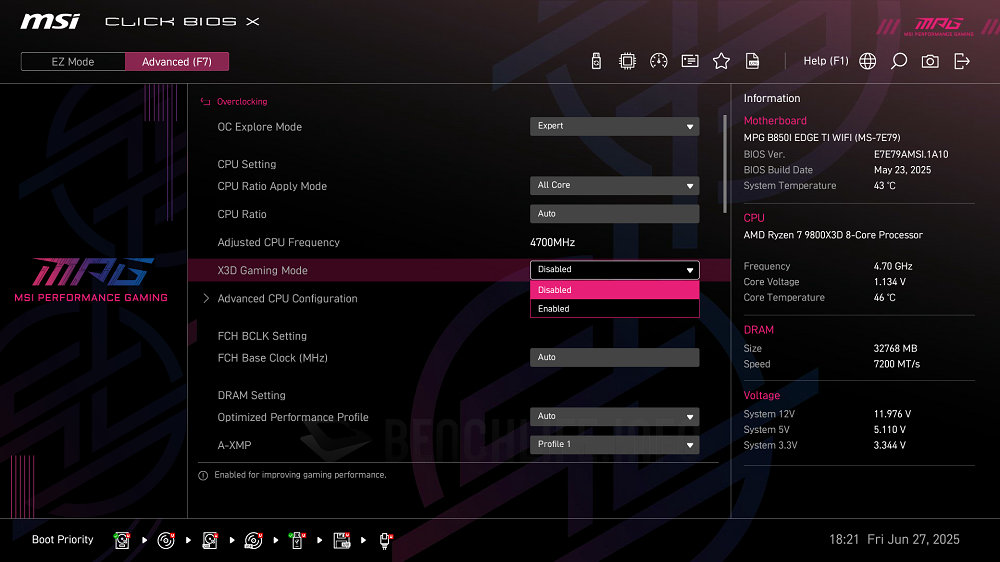The width and height of the screenshot is (1000, 562).
Task: Open CPU Ratio Apply Mode dropdown
Action: point(614,186)
